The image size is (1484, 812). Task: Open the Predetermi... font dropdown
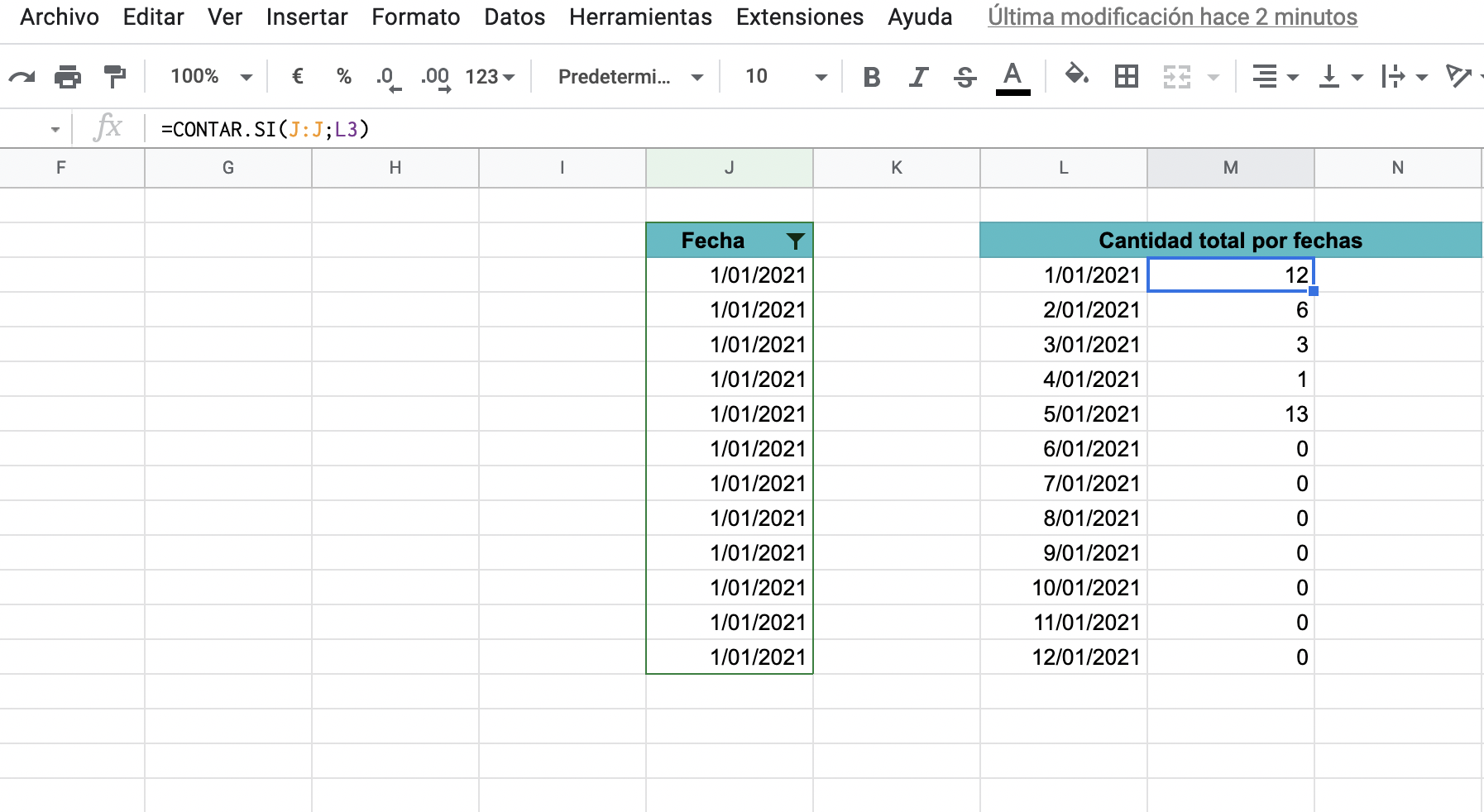pos(630,77)
